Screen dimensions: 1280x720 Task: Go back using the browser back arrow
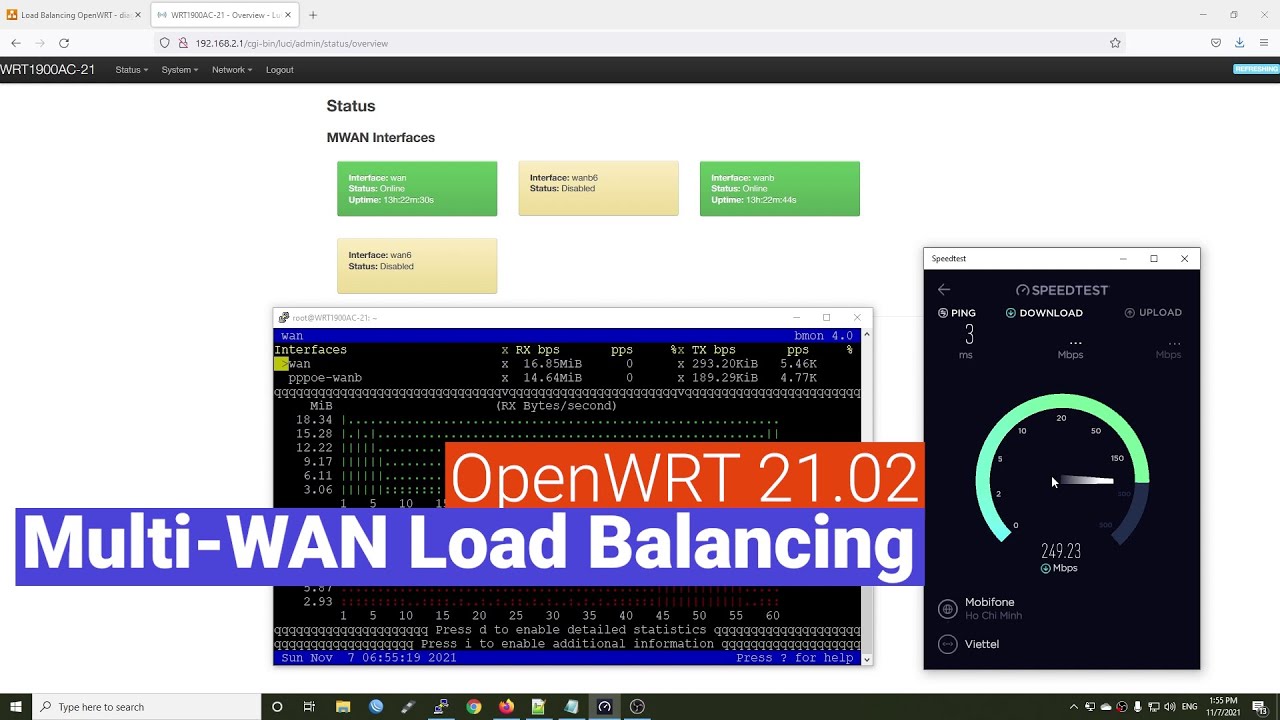point(16,43)
